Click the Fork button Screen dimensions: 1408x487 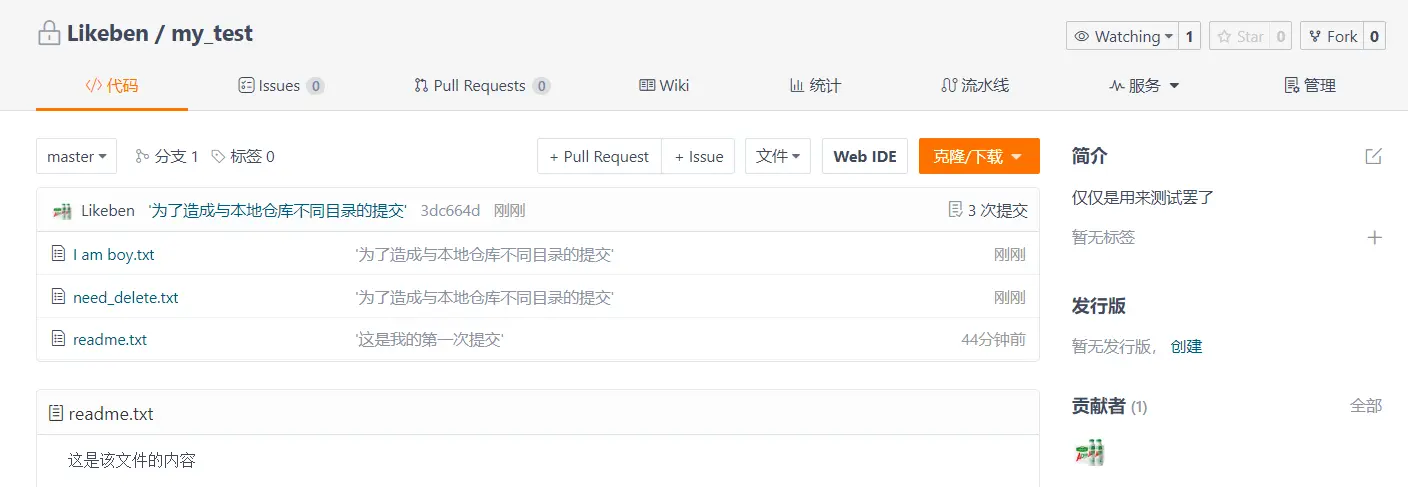(x=1332, y=36)
